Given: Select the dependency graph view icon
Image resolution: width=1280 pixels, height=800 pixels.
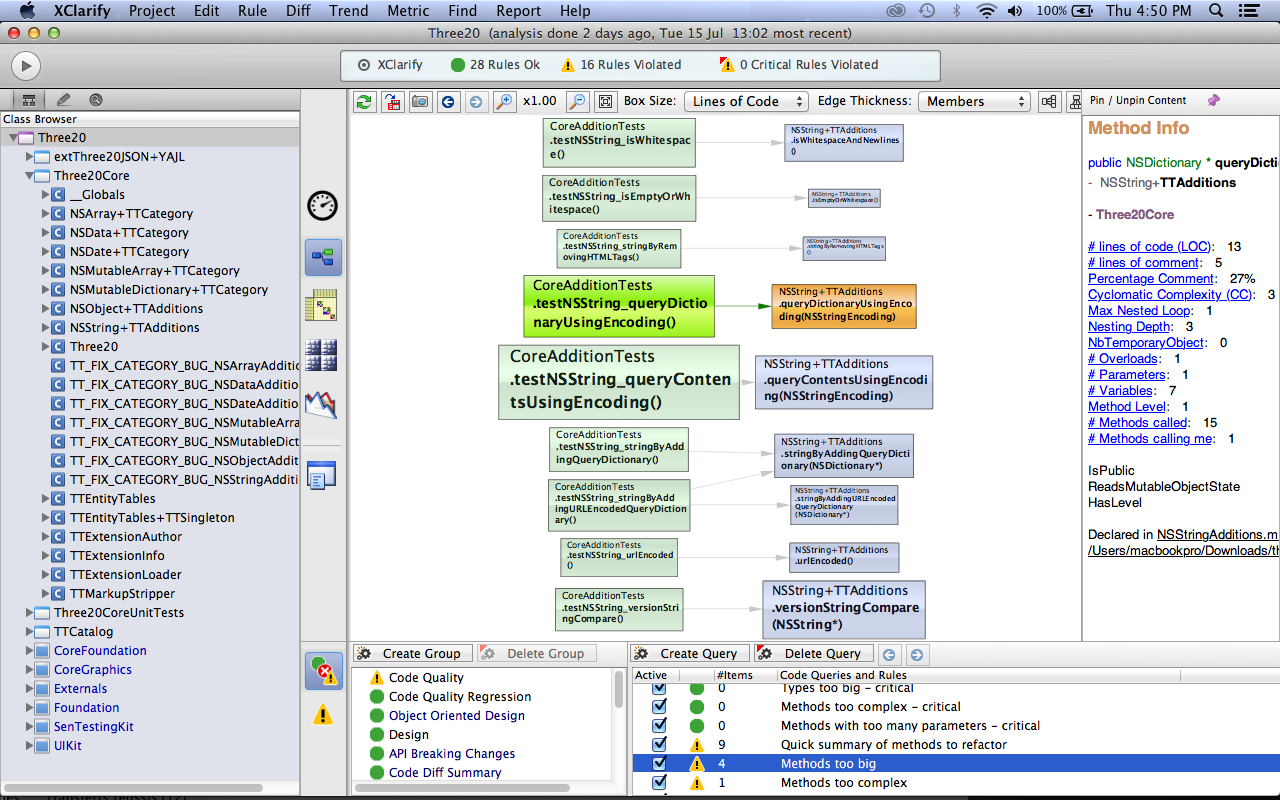Looking at the screenshot, I should pyautogui.click(x=323, y=257).
